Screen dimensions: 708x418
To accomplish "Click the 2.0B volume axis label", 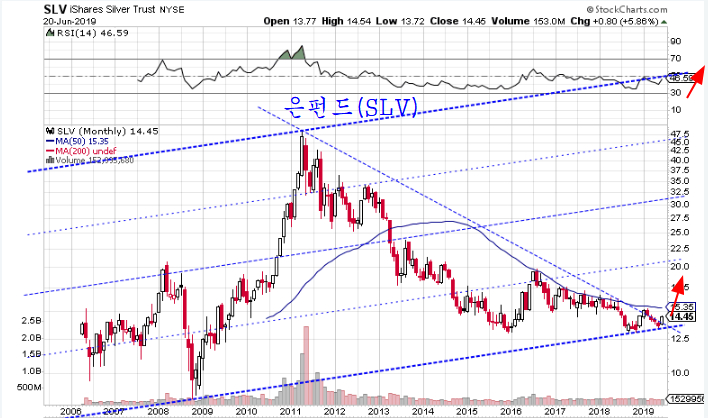I will pos(32,338).
